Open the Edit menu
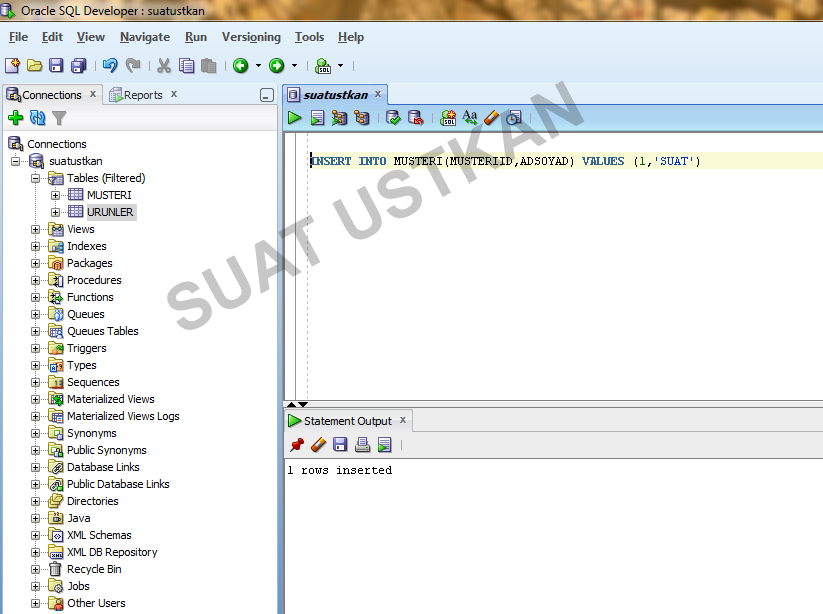This screenshot has width=823, height=614. click(x=52, y=37)
